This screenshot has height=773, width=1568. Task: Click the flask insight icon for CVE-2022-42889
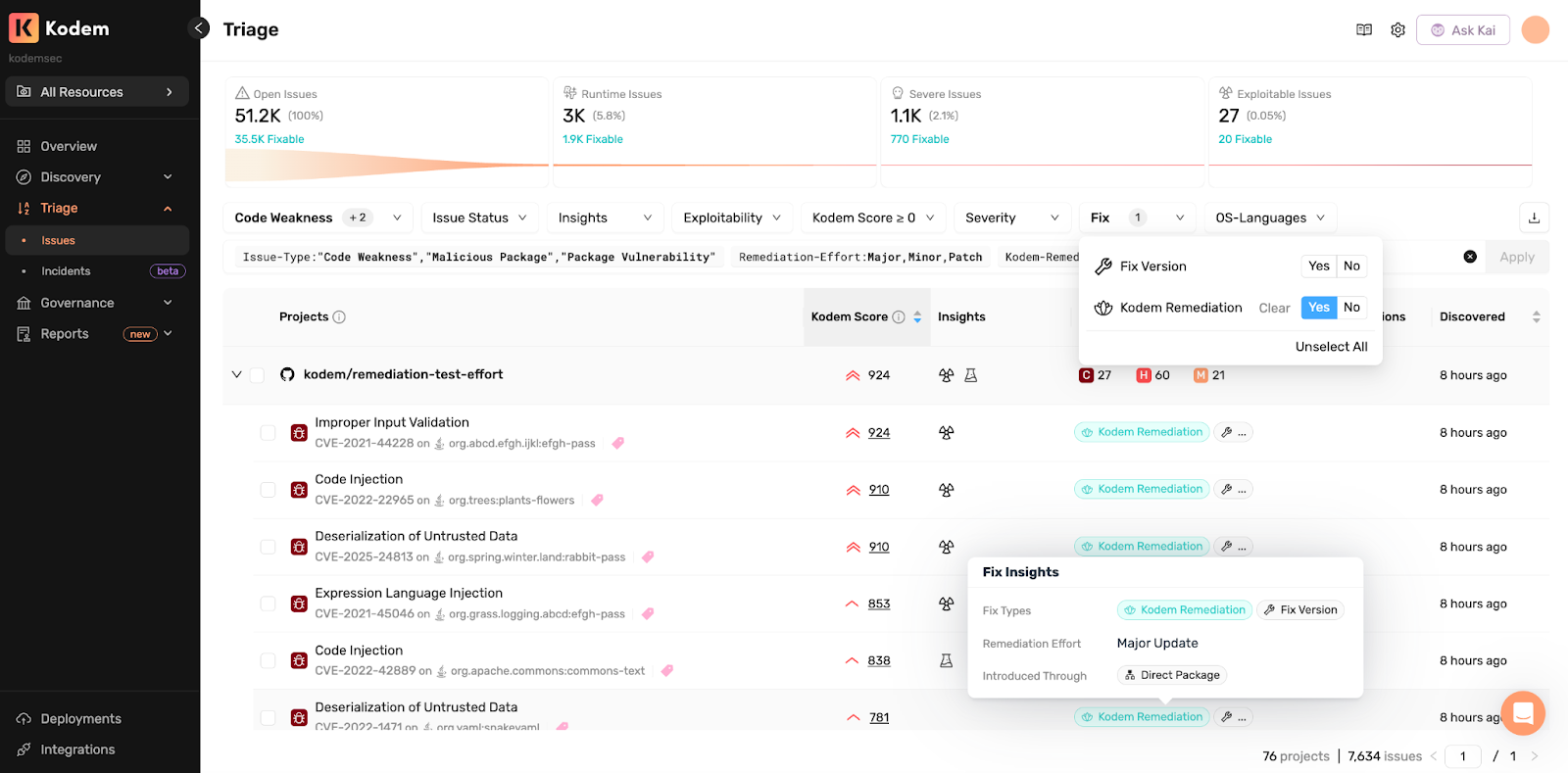[946, 661]
